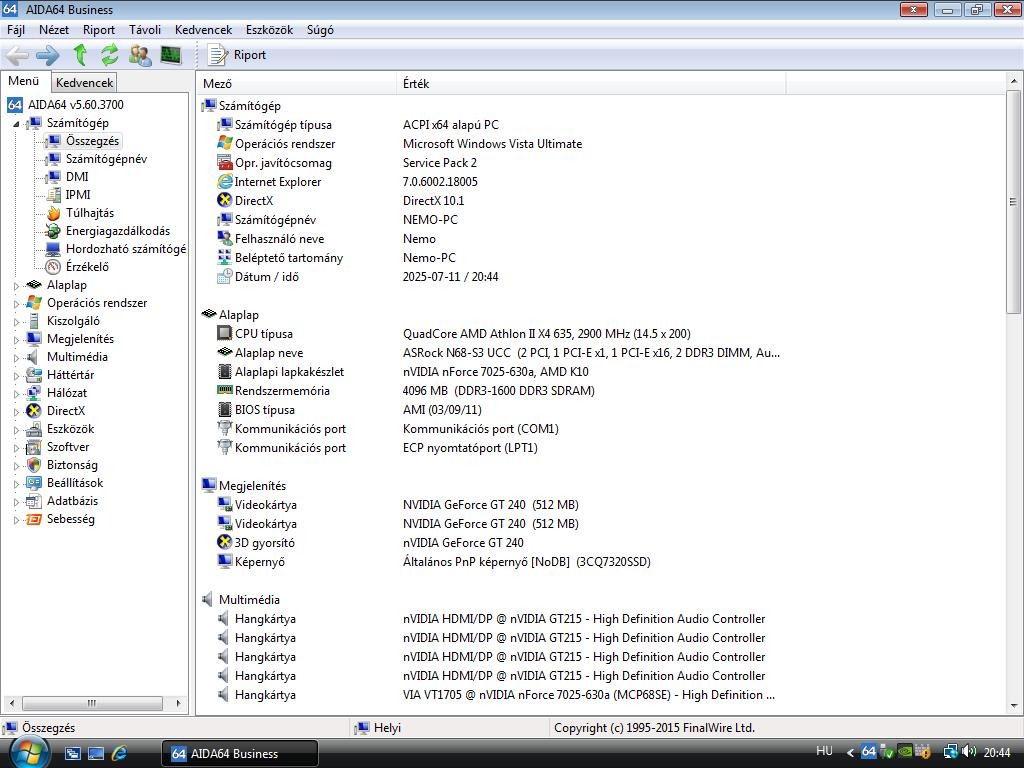Image resolution: width=1024 pixels, height=768 pixels.
Task: Expand the Kiszolgáló tree node
Action: (16, 321)
